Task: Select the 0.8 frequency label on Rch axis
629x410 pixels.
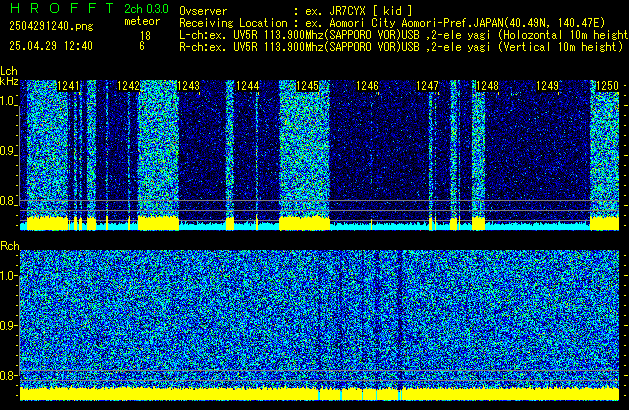Action: pos(8,375)
